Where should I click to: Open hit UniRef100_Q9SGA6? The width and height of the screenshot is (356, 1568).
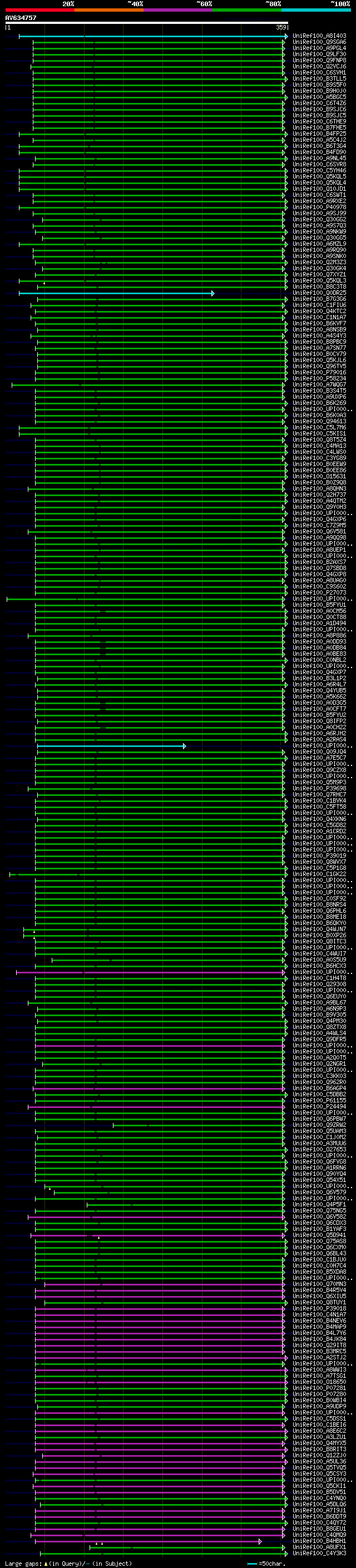coord(319,42)
